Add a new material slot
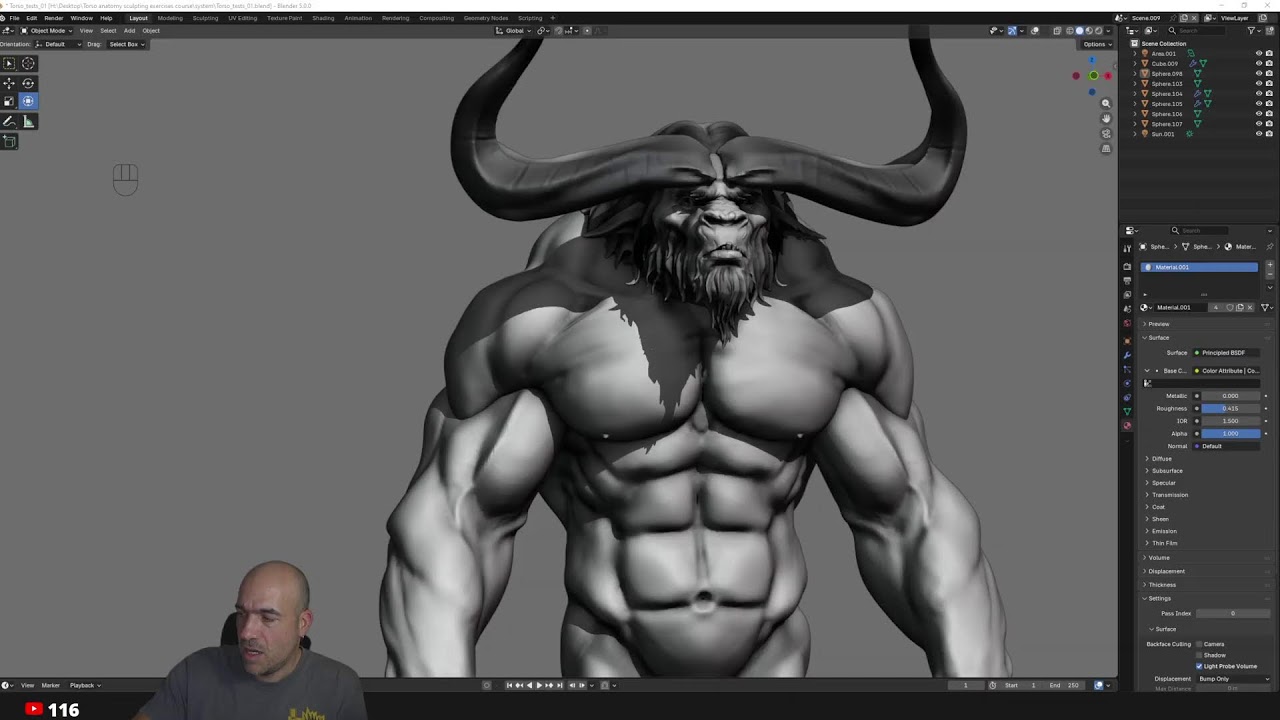This screenshot has width=1280, height=720. point(1270,265)
